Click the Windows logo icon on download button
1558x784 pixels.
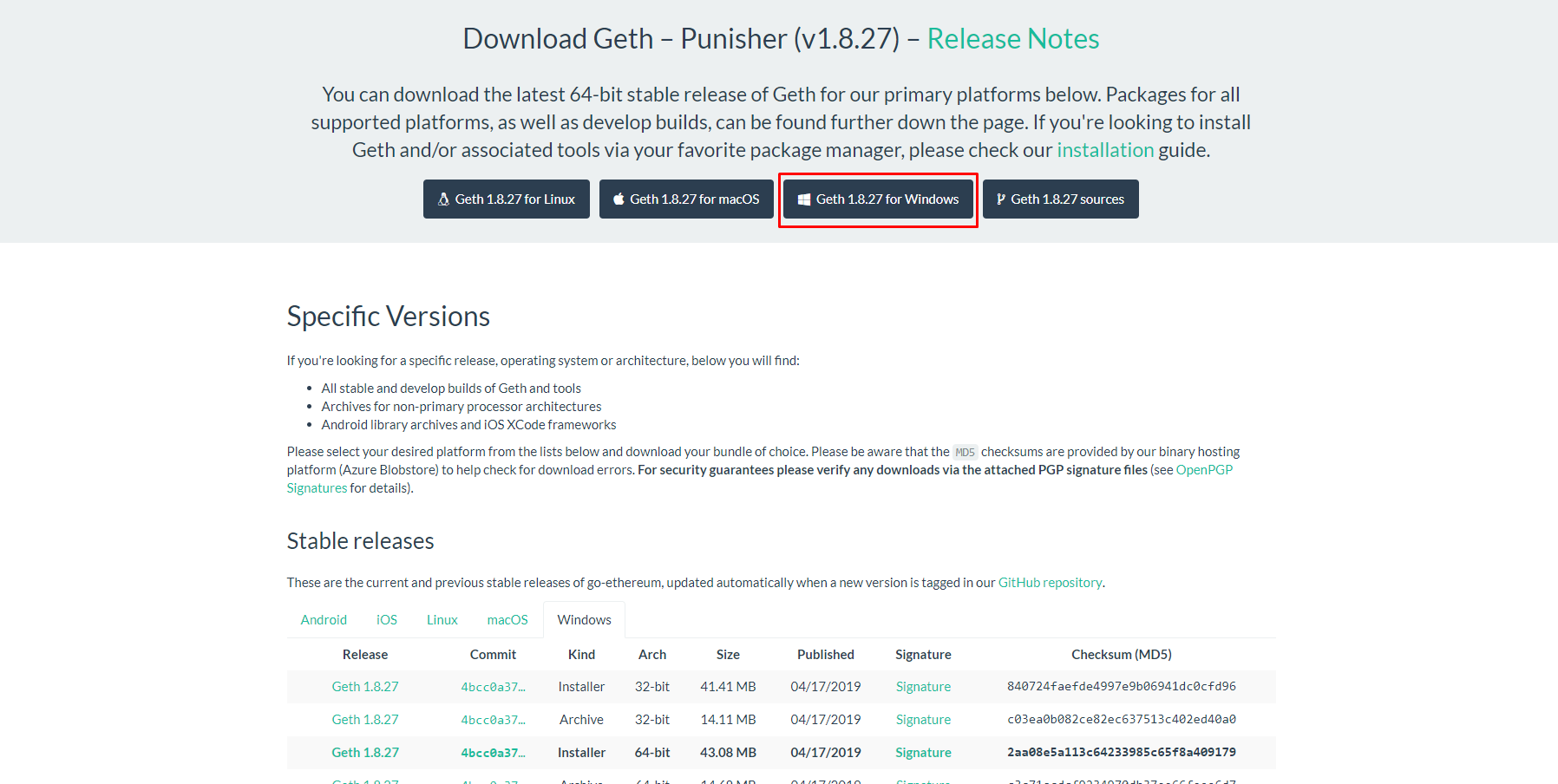point(804,199)
